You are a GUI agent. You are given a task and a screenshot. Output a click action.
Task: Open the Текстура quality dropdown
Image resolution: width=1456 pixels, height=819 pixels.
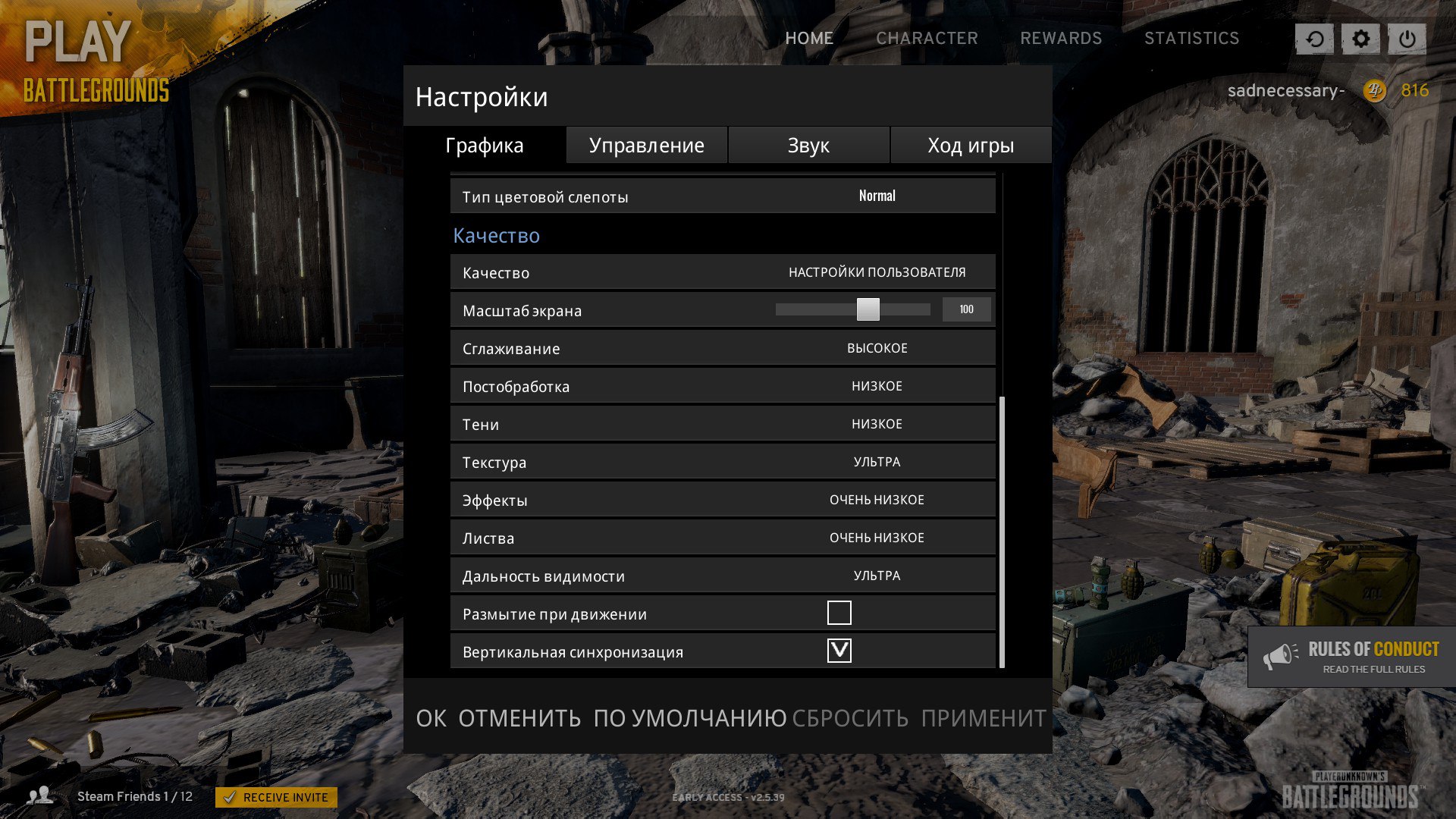(x=877, y=462)
